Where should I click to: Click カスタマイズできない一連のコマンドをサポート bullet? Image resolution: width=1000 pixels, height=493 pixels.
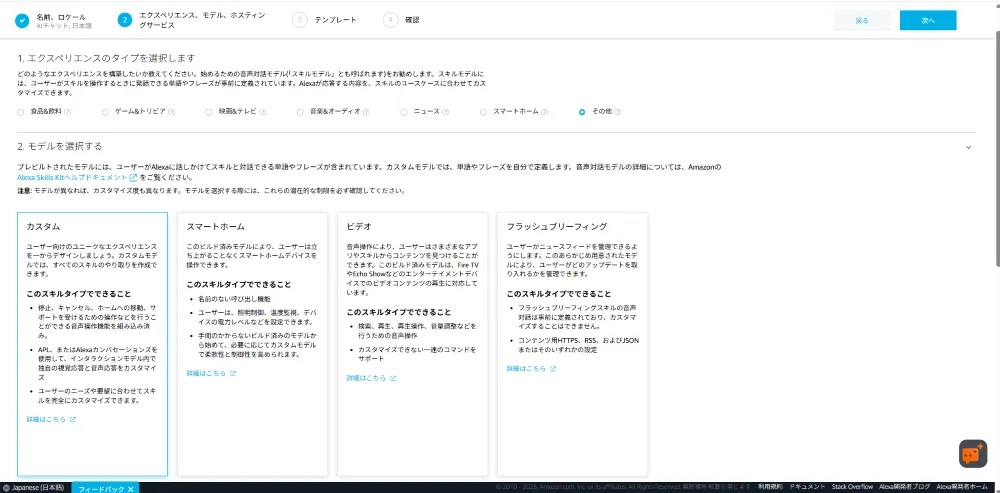coord(417,354)
